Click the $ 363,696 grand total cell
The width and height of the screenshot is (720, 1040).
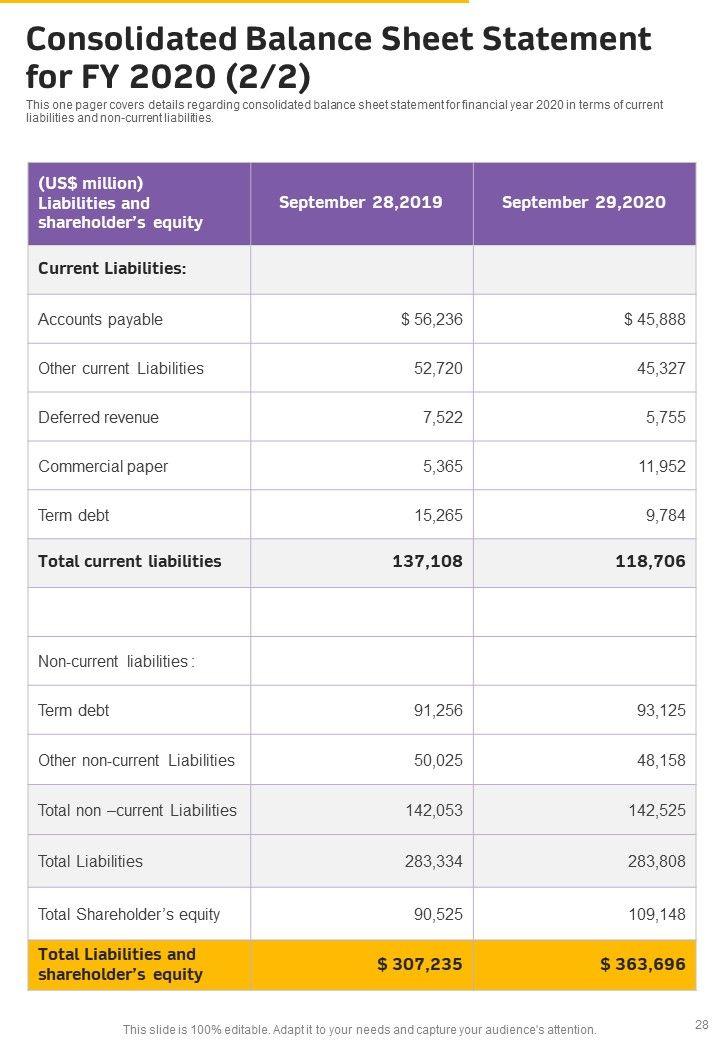pyautogui.click(x=642, y=964)
